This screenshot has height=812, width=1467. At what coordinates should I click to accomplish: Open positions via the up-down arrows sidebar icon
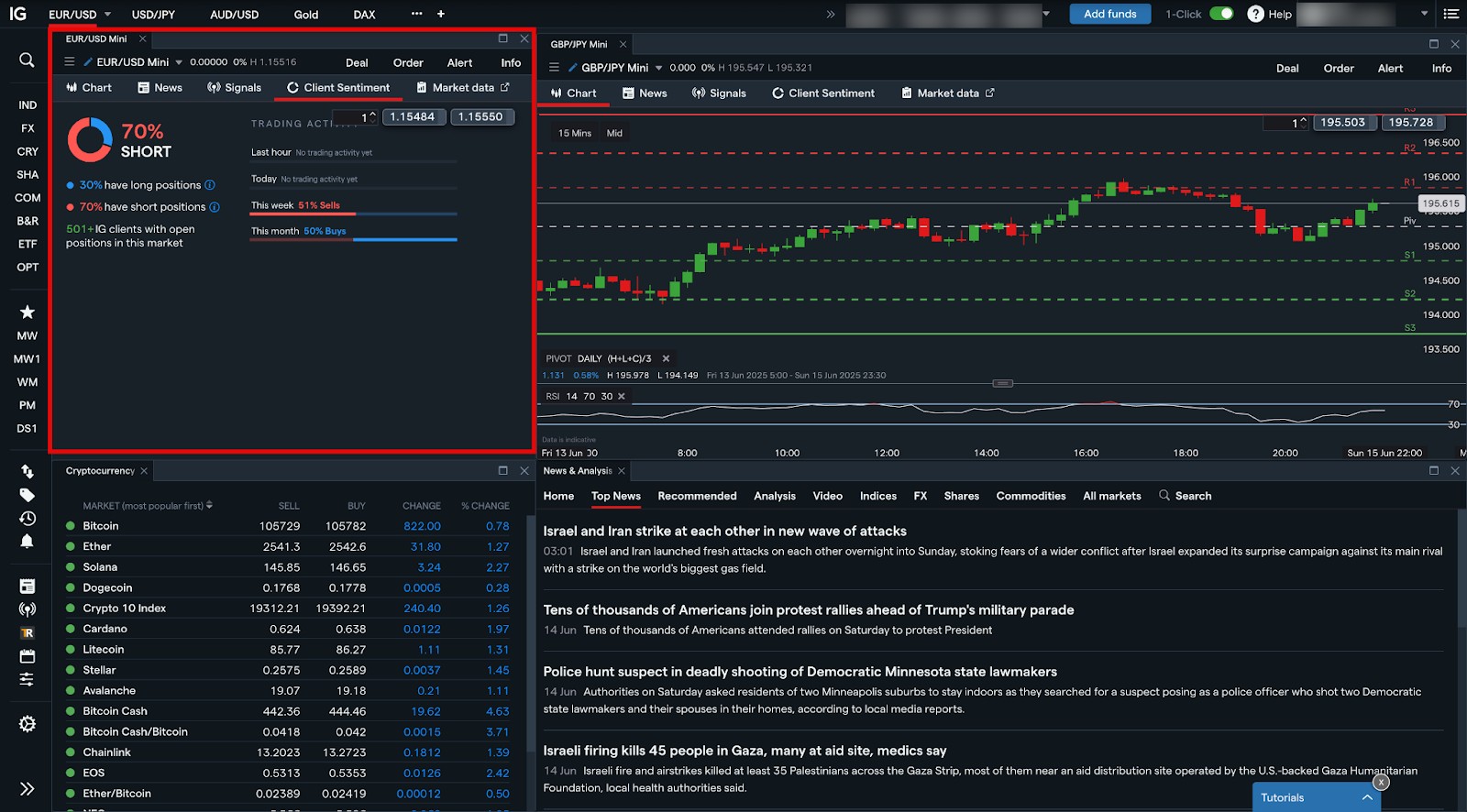[x=28, y=471]
